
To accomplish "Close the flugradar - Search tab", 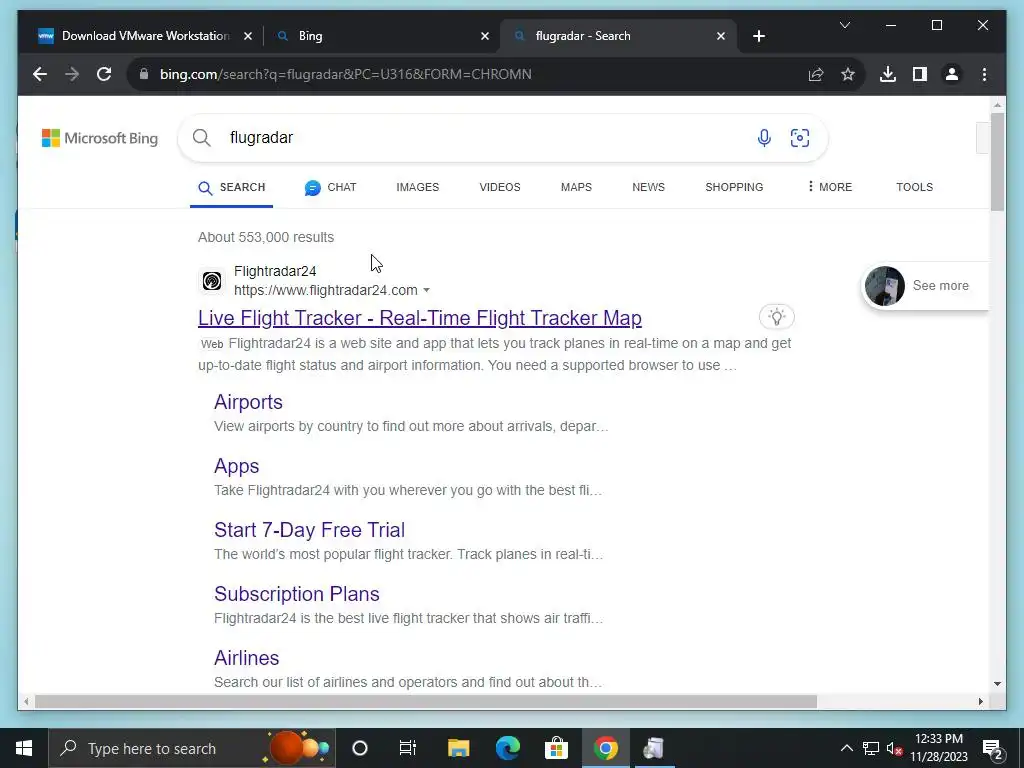I will point(720,36).
